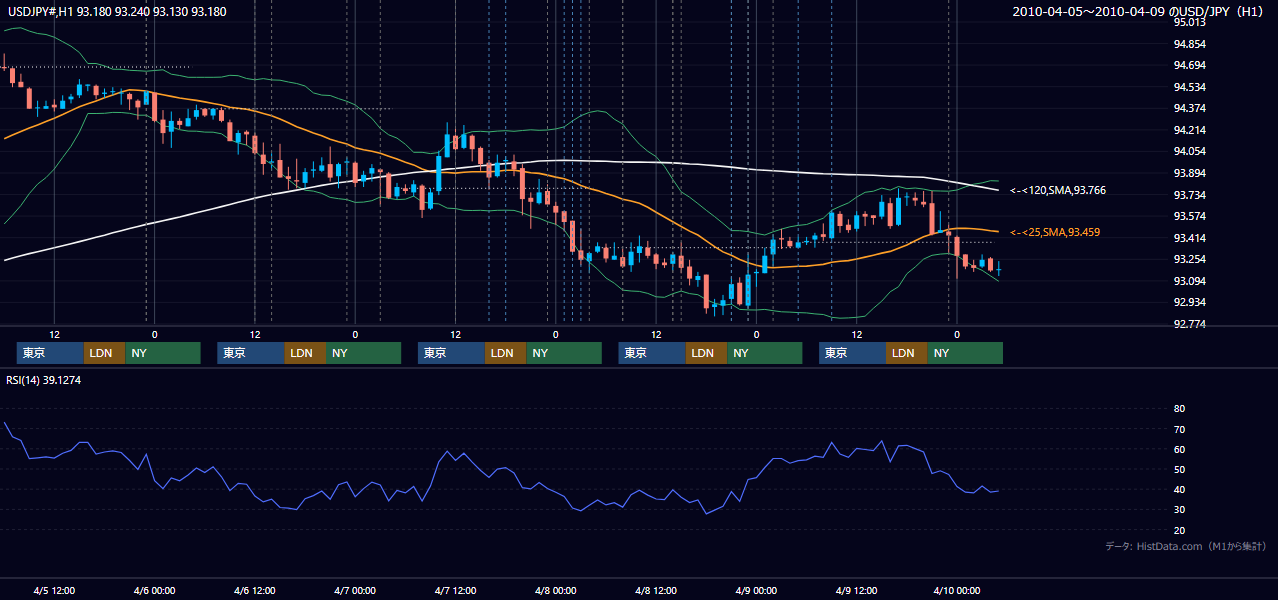
Task: Click the 4/7 00:00 time axis label
Action: pos(355,590)
